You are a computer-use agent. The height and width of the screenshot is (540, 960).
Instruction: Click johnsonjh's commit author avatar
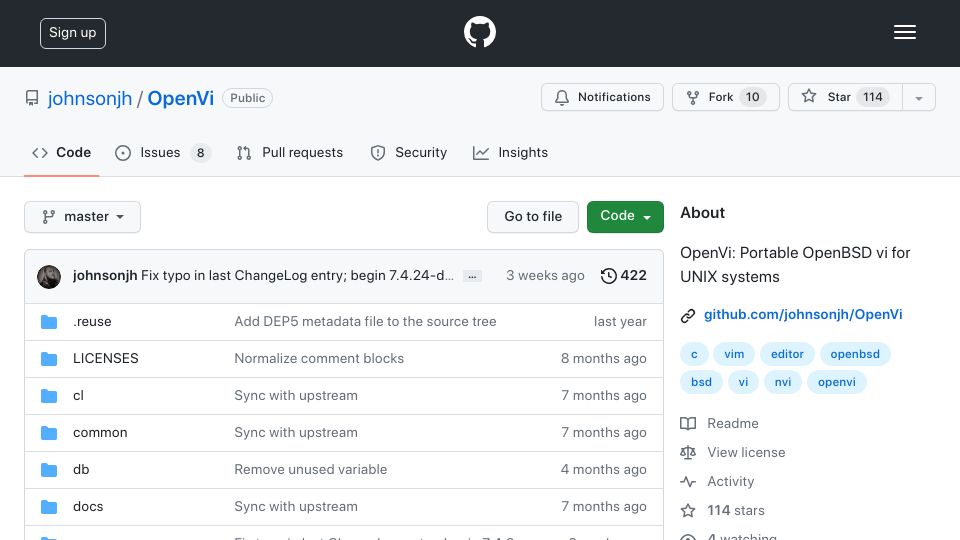[x=49, y=277]
